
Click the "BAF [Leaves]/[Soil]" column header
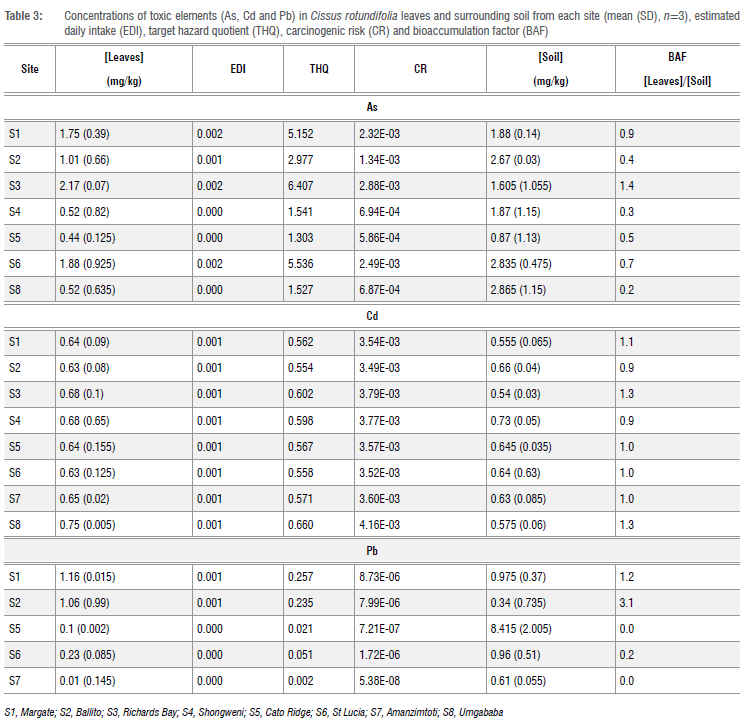tap(678, 69)
